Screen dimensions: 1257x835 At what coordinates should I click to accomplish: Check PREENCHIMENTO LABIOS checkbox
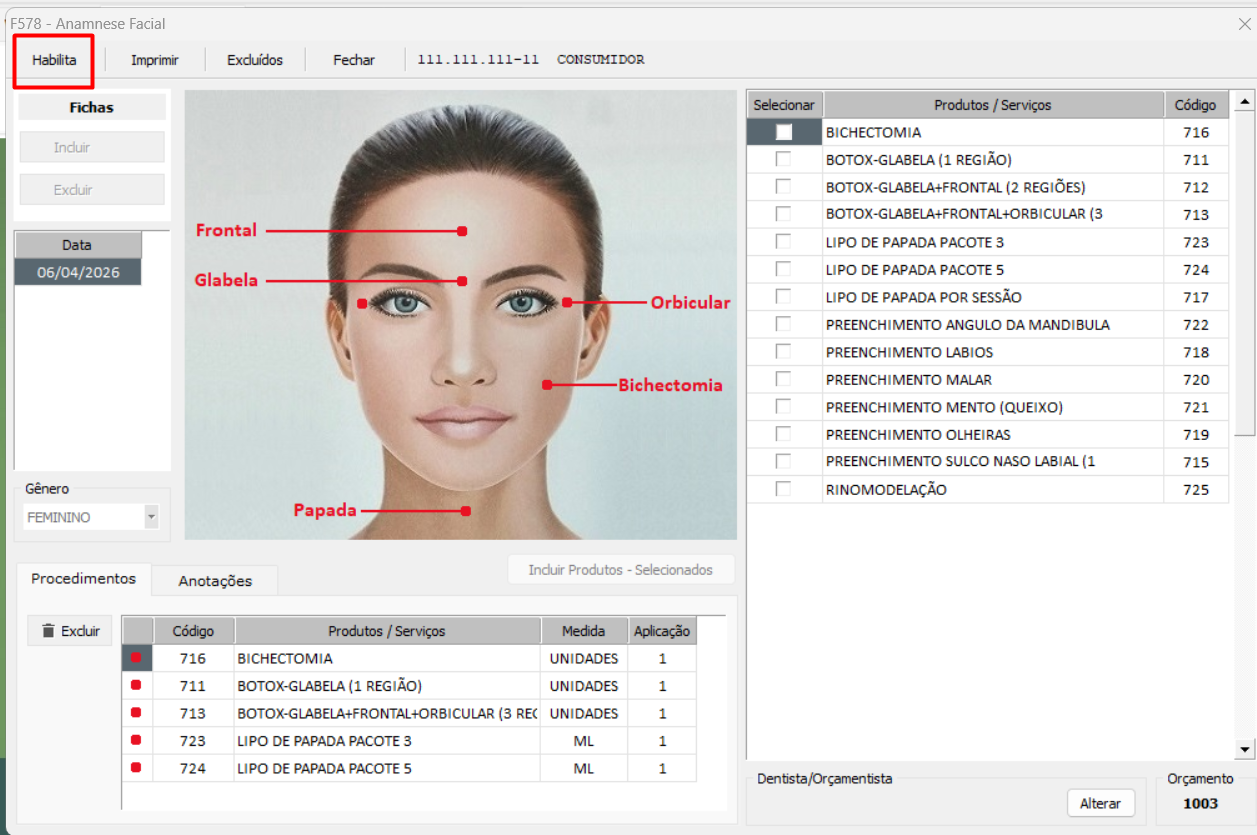[783, 351]
